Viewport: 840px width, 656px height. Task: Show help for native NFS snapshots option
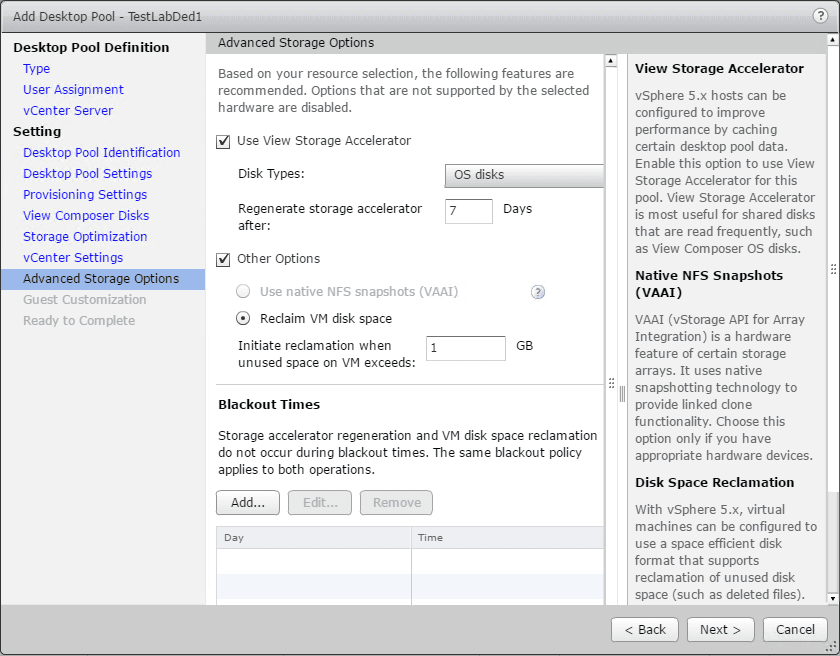coord(537,292)
